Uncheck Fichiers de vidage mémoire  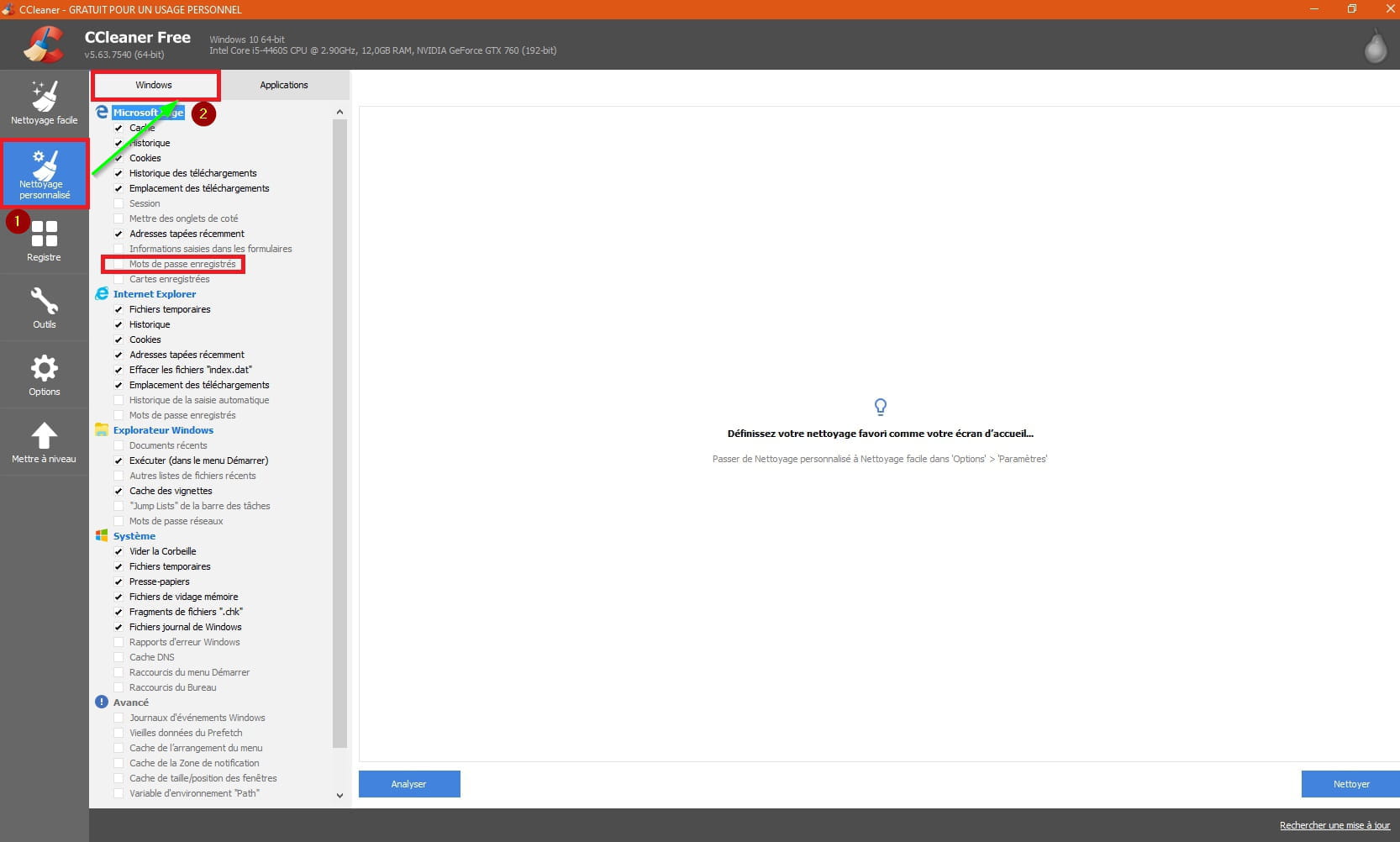(x=118, y=597)
